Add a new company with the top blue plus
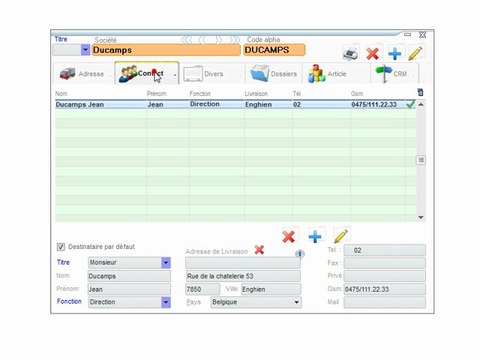The image size is (480, 360). [395, 53]
